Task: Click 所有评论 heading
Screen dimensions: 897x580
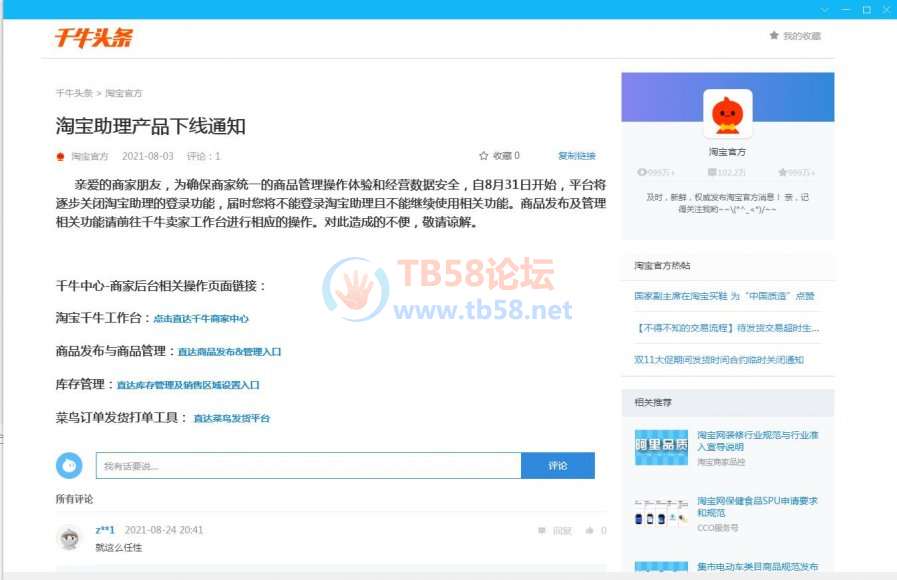Action: [74, 499]
